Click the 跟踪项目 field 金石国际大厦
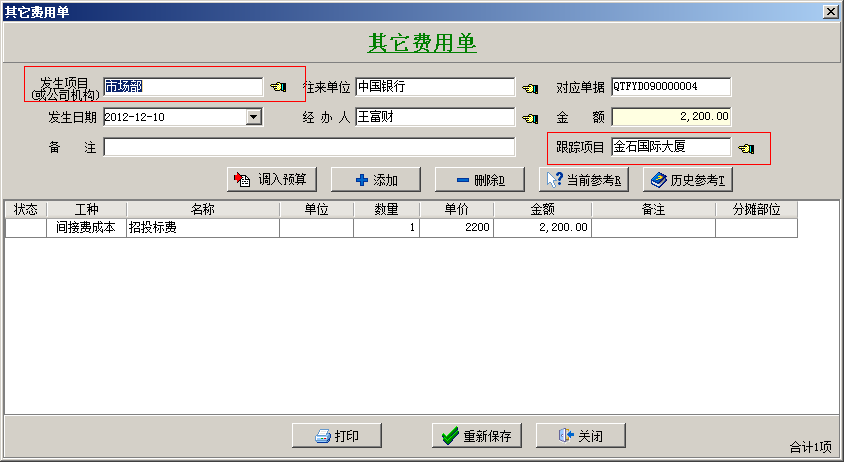 coord(671,146)
